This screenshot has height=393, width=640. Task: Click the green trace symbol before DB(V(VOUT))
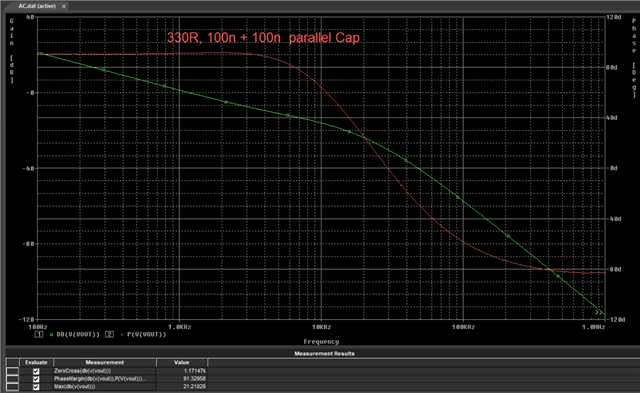51,335
